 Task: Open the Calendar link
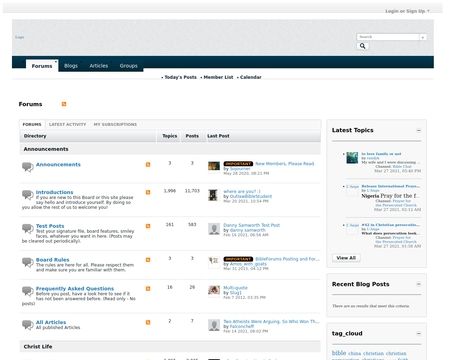point(251,77)
